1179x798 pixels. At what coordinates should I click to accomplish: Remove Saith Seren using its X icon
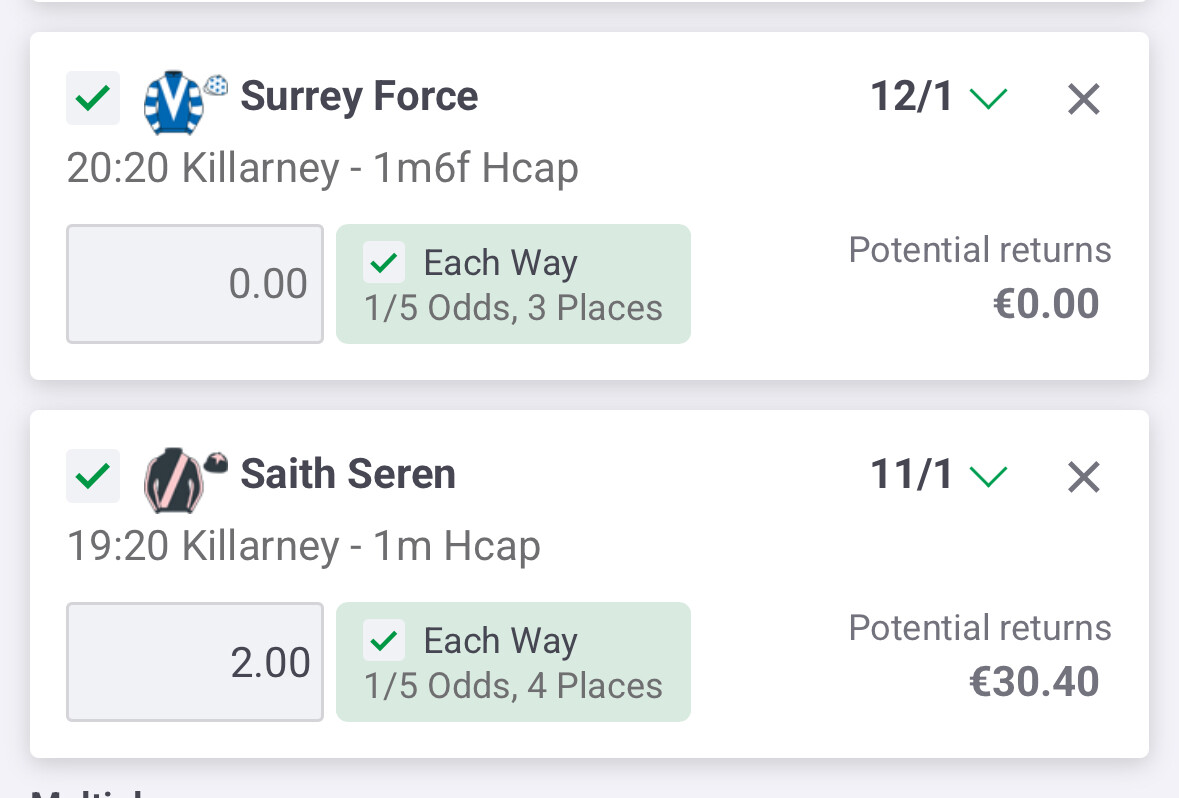pos(1084,477)
